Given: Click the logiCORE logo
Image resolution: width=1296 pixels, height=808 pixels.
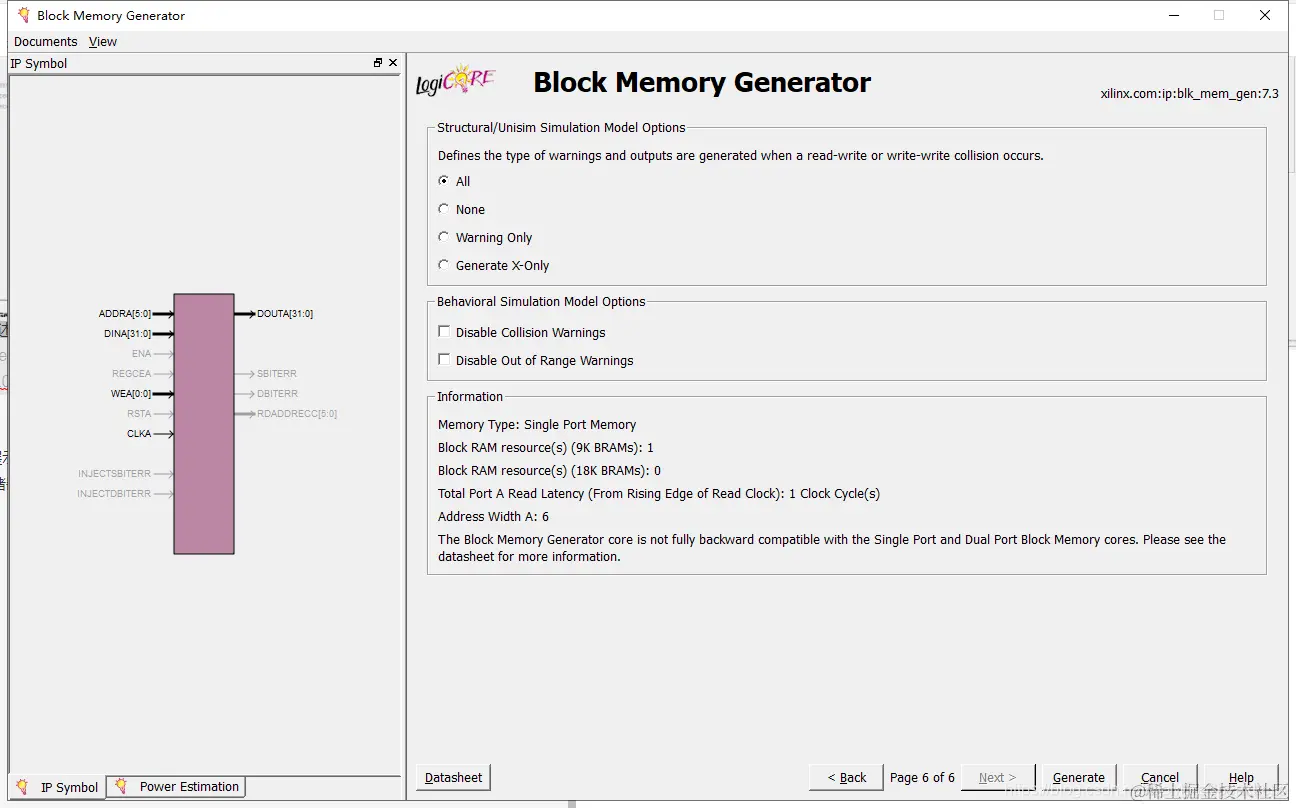Looking at the screenshot, I should pyautogui.click(x=455, y=81).
